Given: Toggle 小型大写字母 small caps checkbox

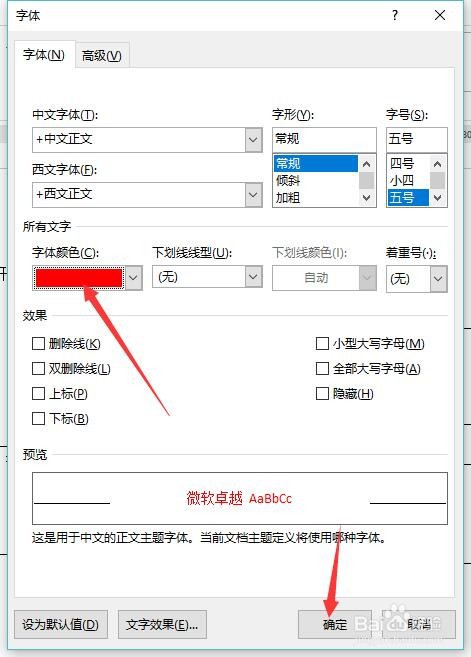Looking at the screenshot, I should click(322, 344).
